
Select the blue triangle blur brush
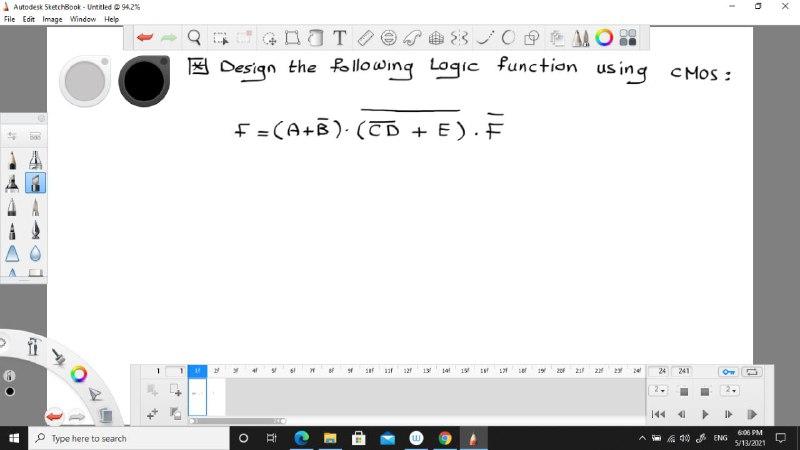click(x=12, y=254)
